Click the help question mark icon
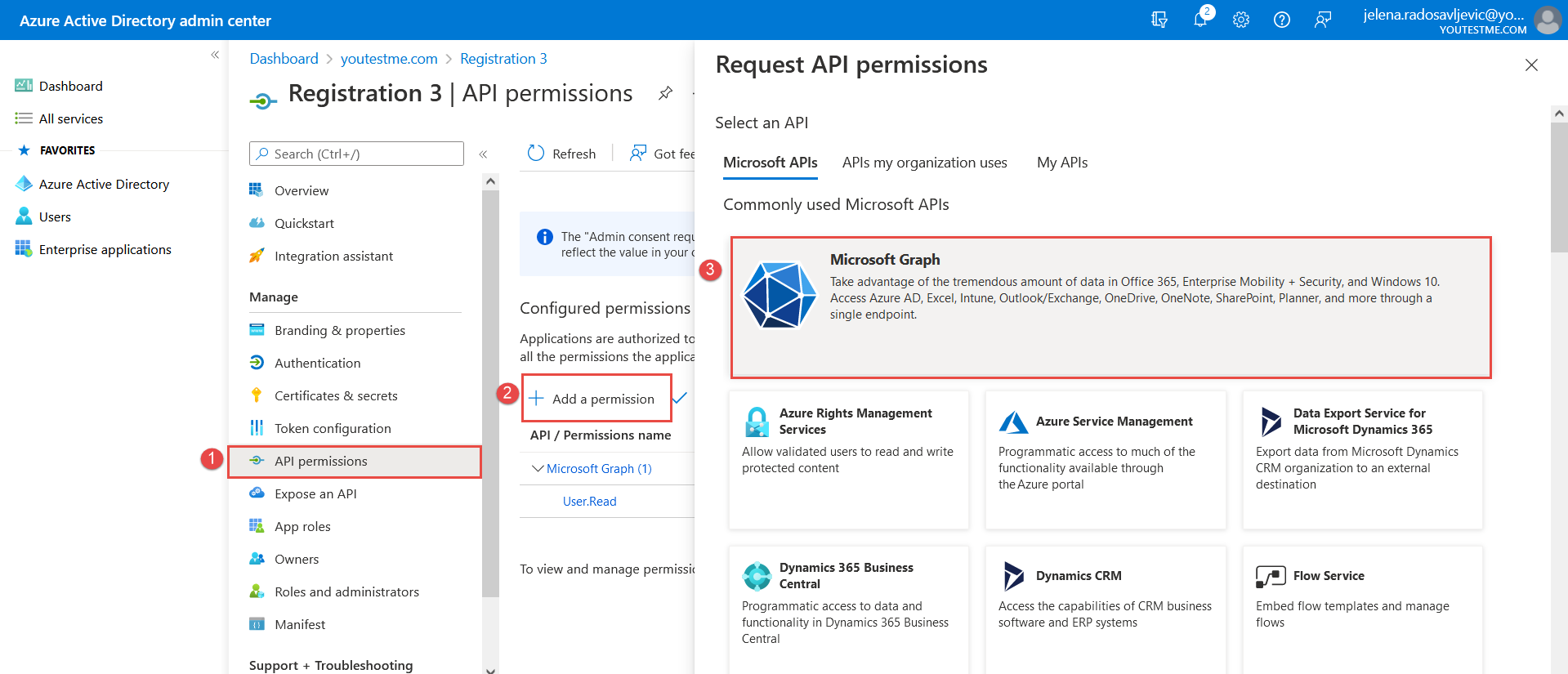1568x674 pixels. tap(1281, 20)
